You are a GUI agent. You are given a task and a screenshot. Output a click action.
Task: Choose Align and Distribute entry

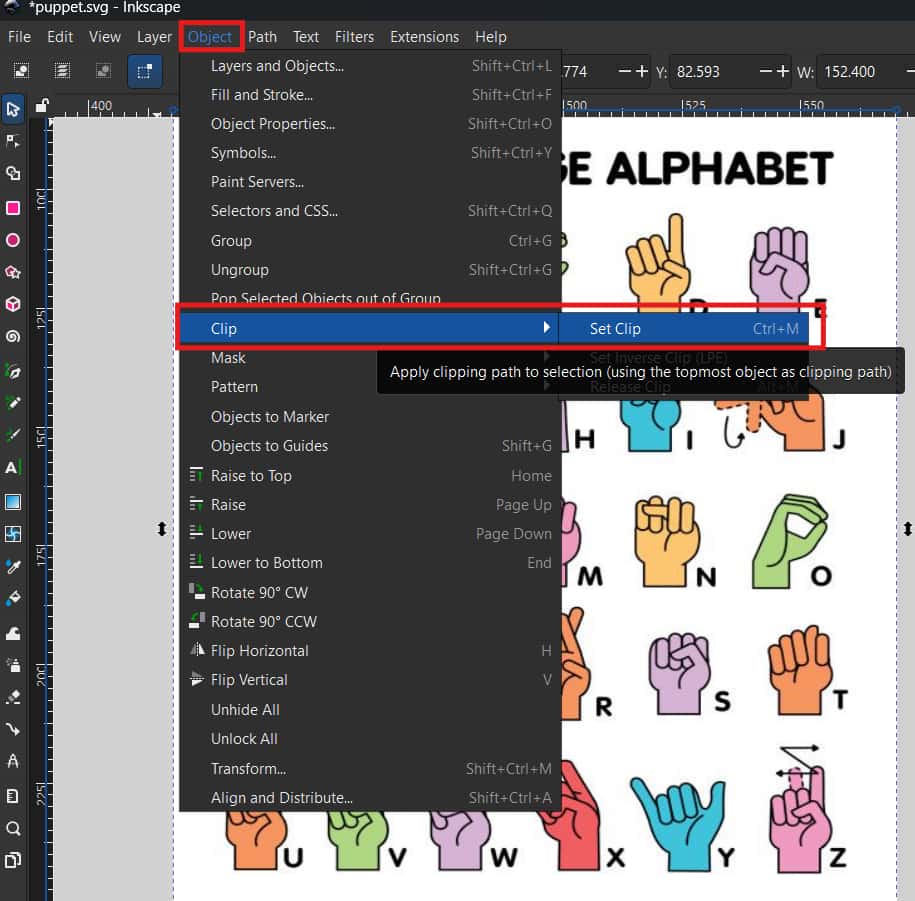point(370,798)
